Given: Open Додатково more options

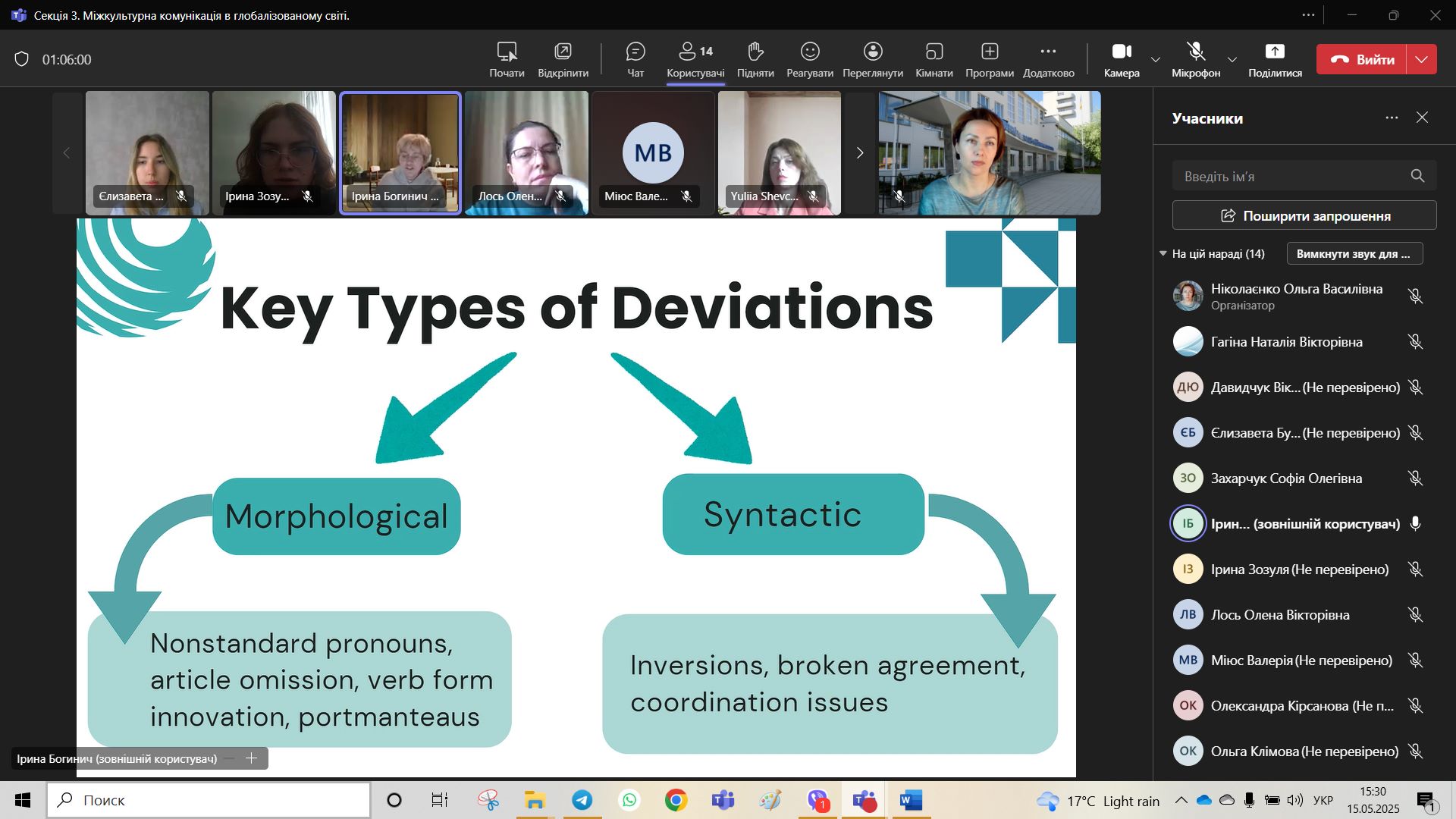Looking at the screenshot, I should (1048, 59).
